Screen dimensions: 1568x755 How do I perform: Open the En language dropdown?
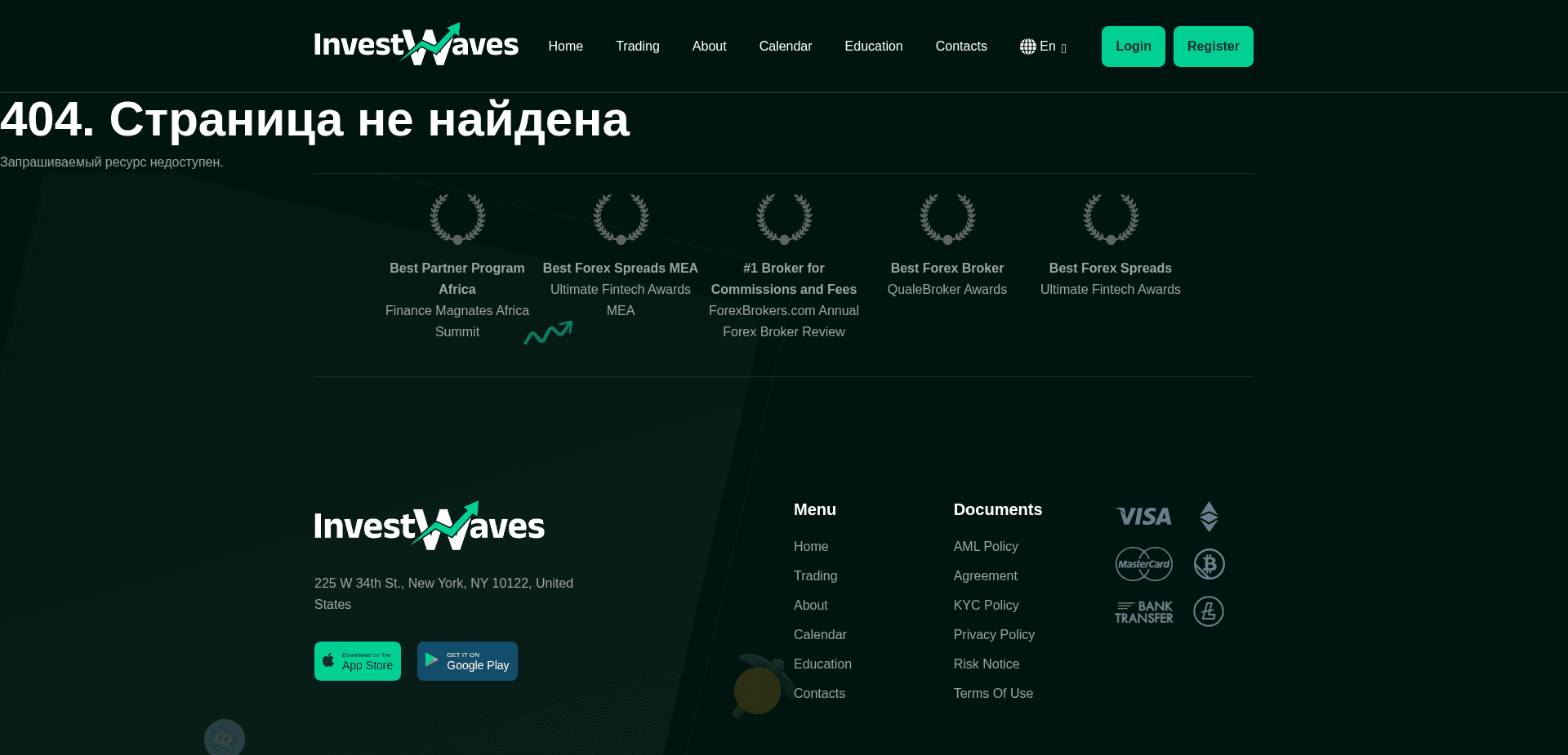[x=1048, y=46]
